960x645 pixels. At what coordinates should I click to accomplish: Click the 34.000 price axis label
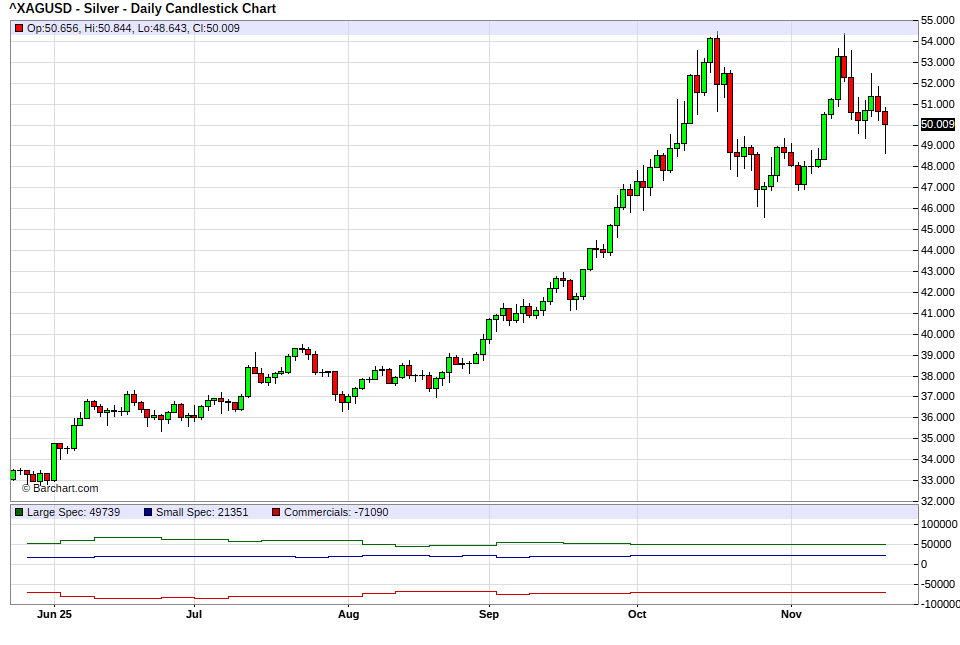tap(937, 458)
